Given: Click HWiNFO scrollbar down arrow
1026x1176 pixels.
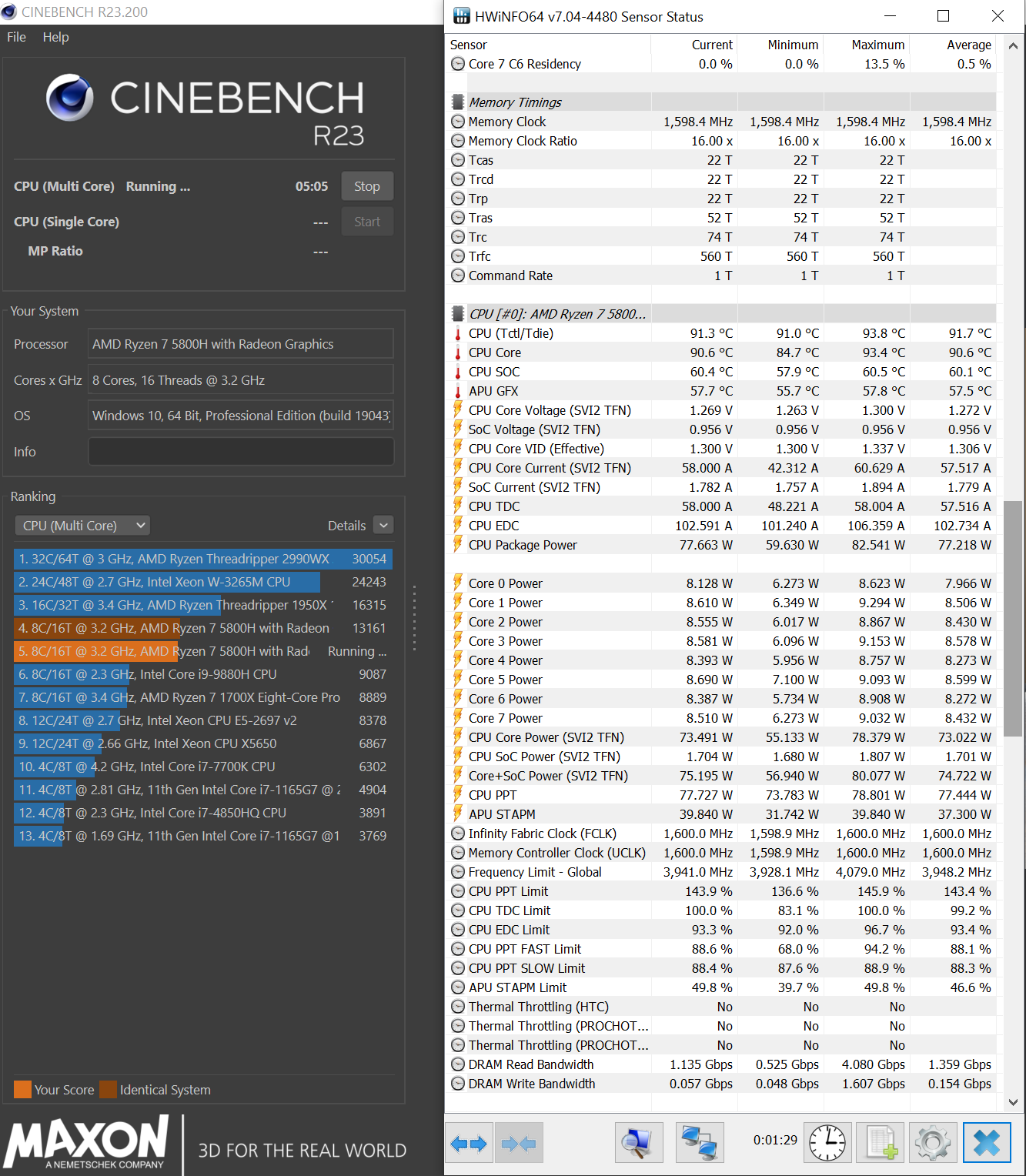Looking at the screenshot, I should point(1013,1101).
